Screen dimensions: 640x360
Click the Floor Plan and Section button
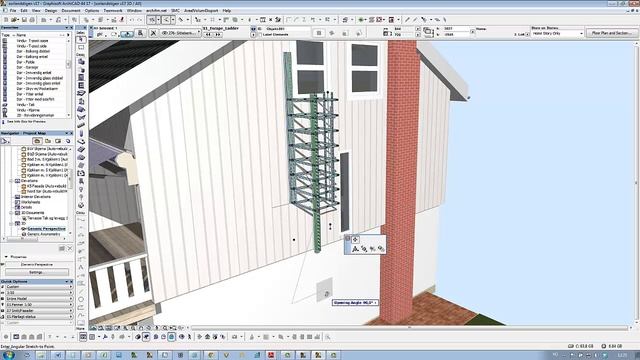pyautogui.click(x=611, y=33)
